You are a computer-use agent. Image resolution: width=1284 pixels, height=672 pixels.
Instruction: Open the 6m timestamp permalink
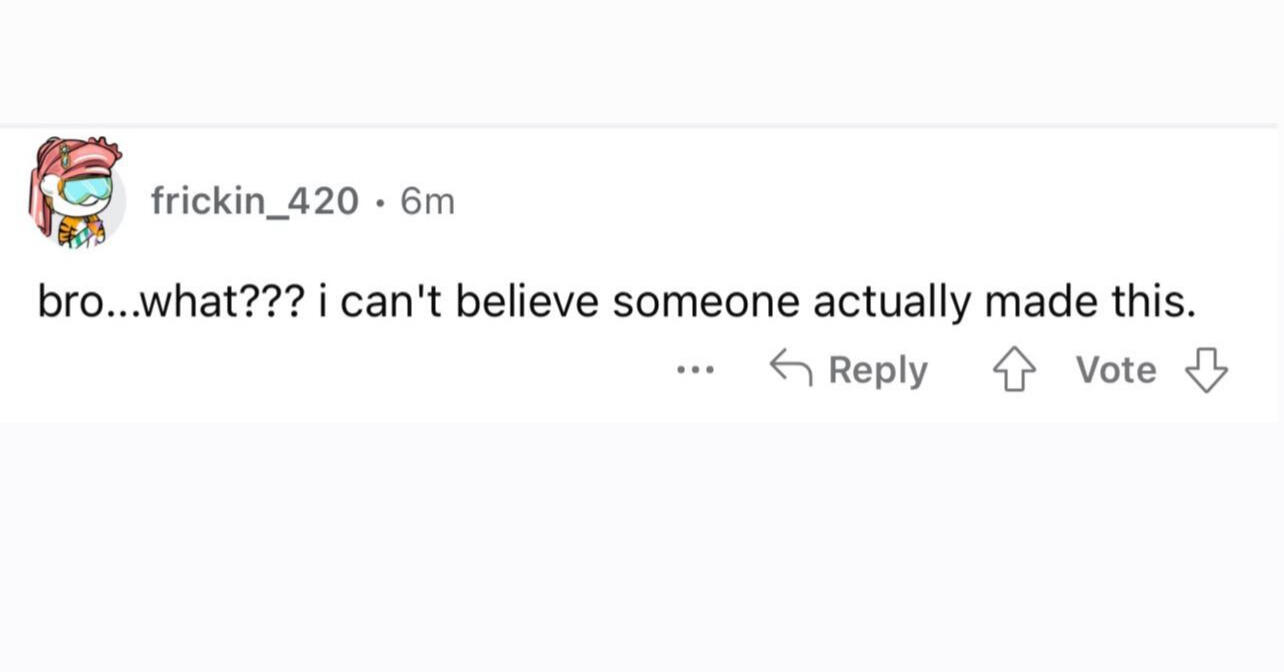tap(427, 202)
